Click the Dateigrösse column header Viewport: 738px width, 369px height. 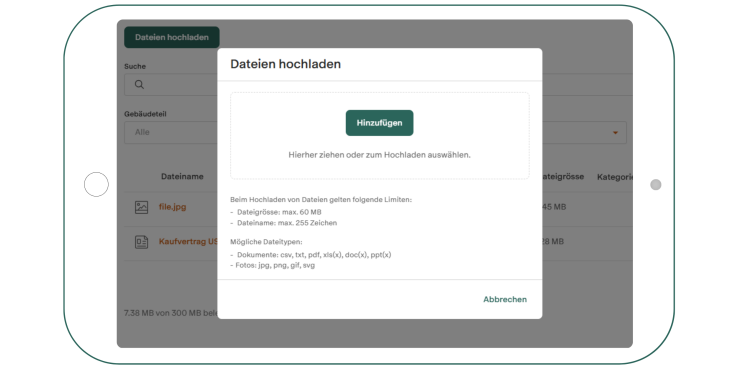[563, 176]
